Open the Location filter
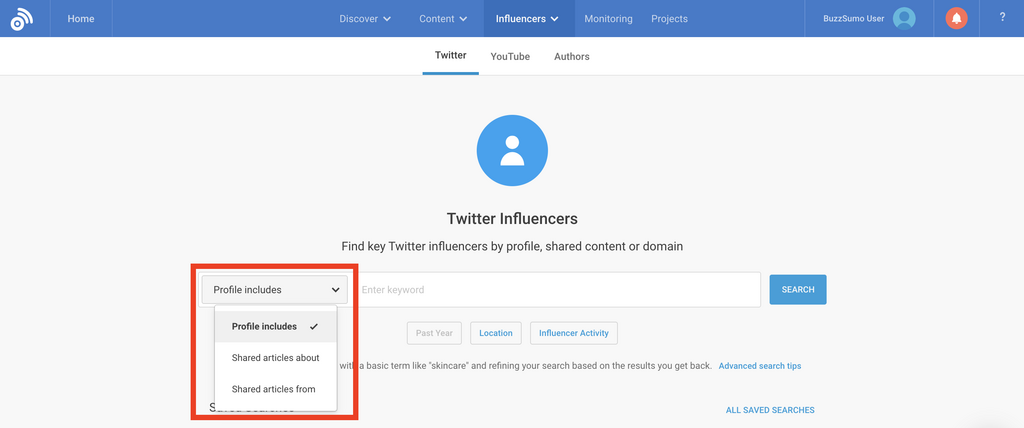 (x=495, y=333)
